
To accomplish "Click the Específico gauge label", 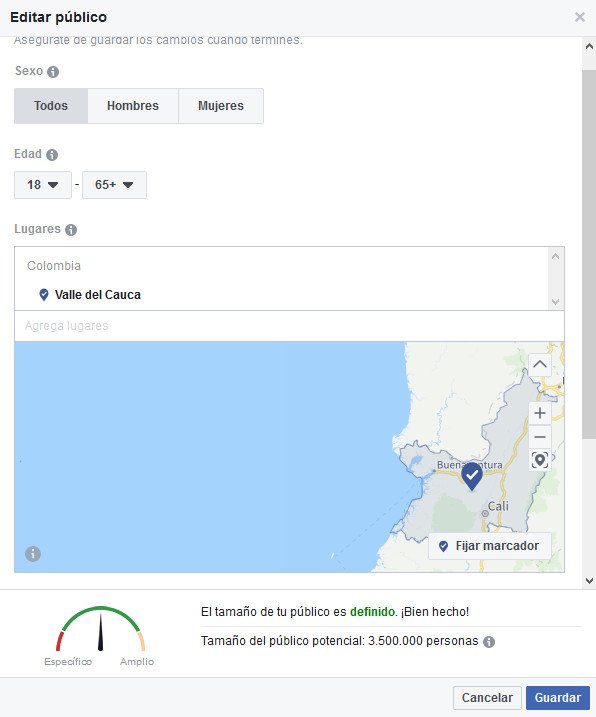I will [x=68, y=662].
